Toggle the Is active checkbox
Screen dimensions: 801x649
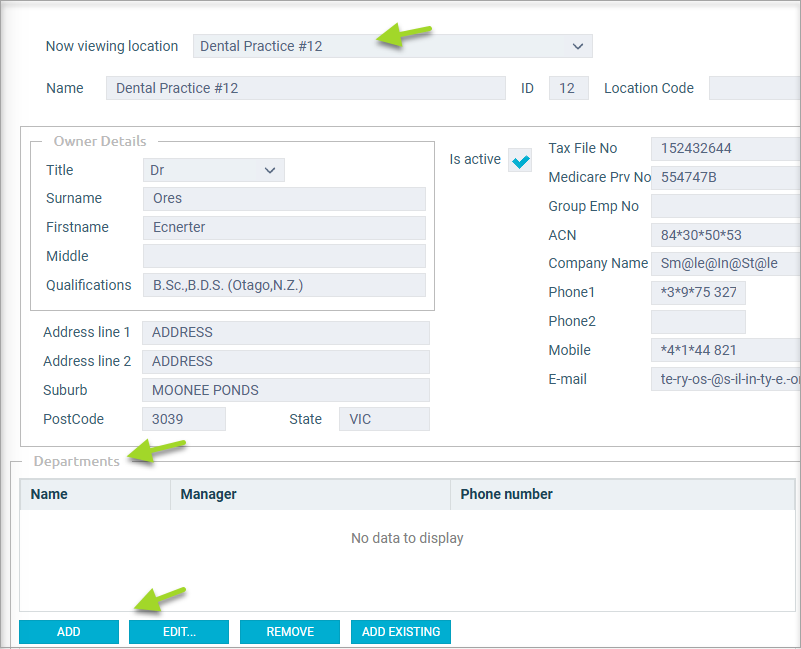coord(520,160)
